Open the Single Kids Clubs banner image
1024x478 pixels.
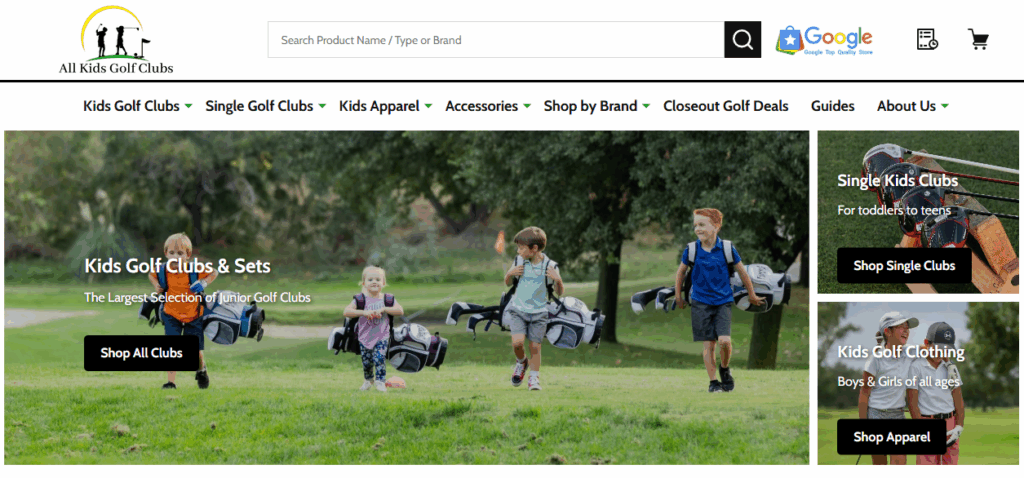918,212
